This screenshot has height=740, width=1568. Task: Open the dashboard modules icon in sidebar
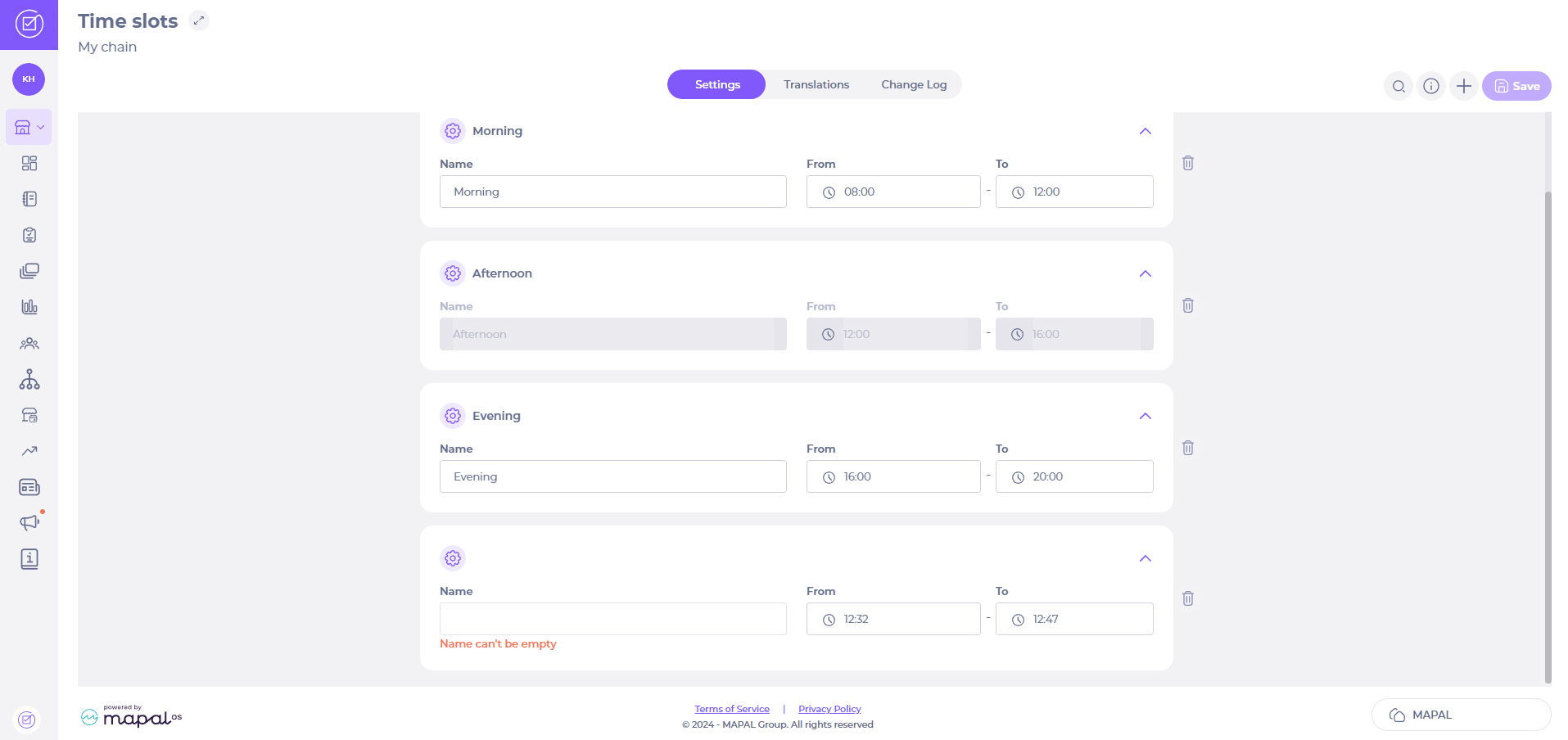29,163
